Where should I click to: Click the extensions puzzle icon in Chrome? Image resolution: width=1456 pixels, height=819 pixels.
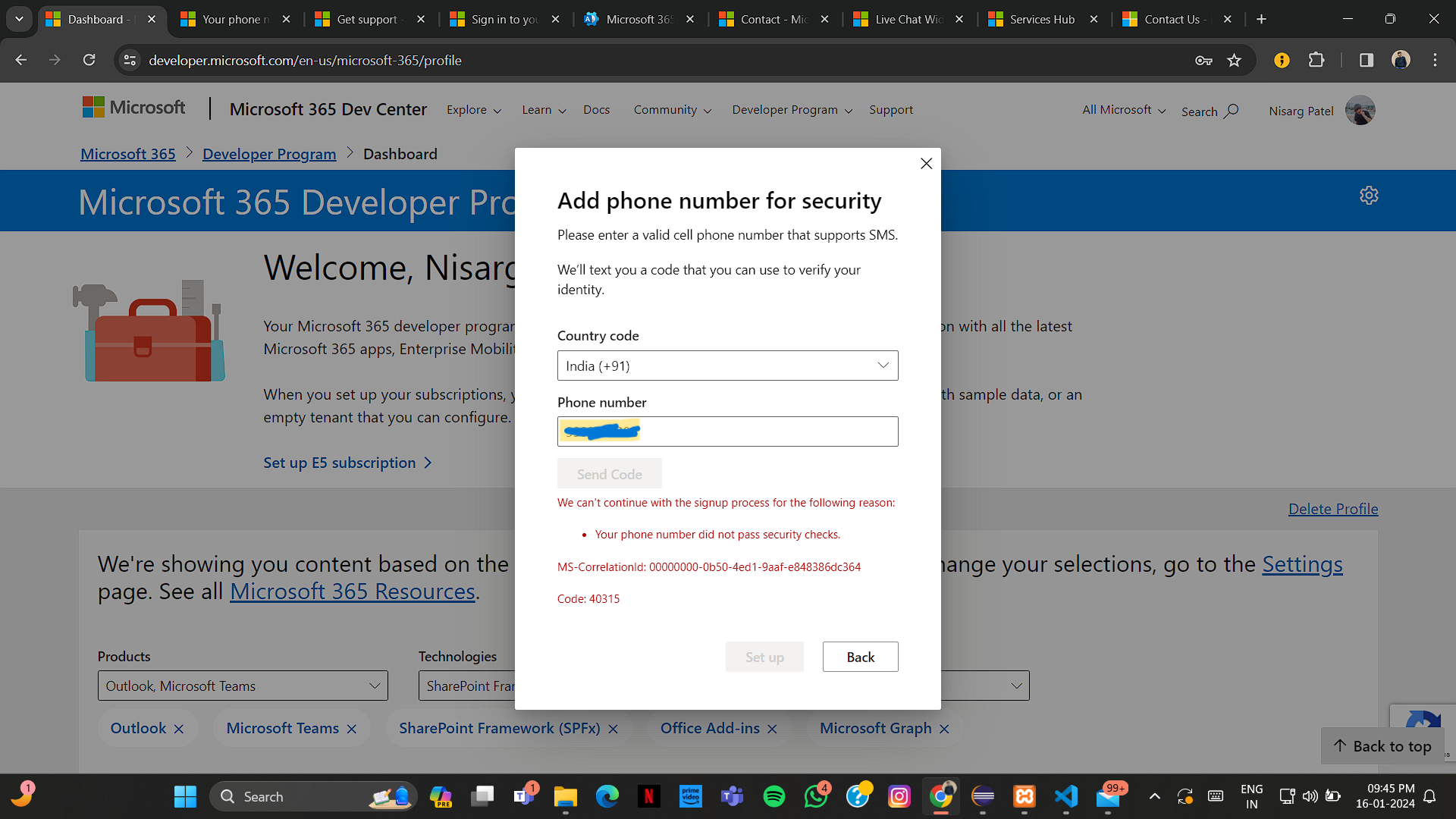click(1317, 60)
